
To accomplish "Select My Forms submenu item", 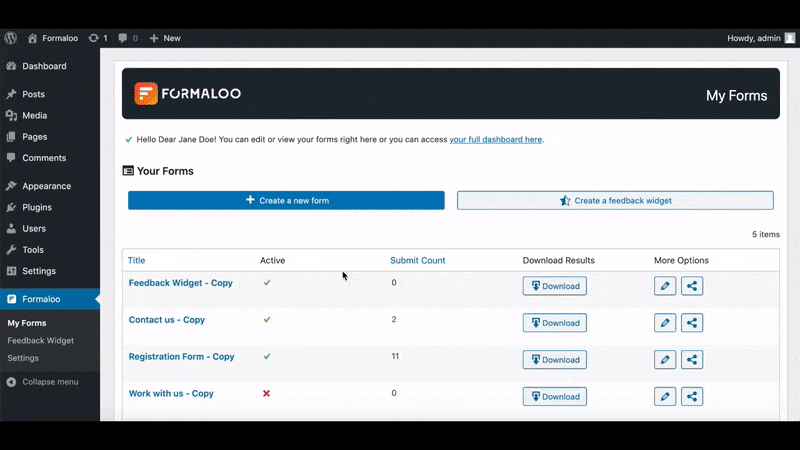I will 27,323.
